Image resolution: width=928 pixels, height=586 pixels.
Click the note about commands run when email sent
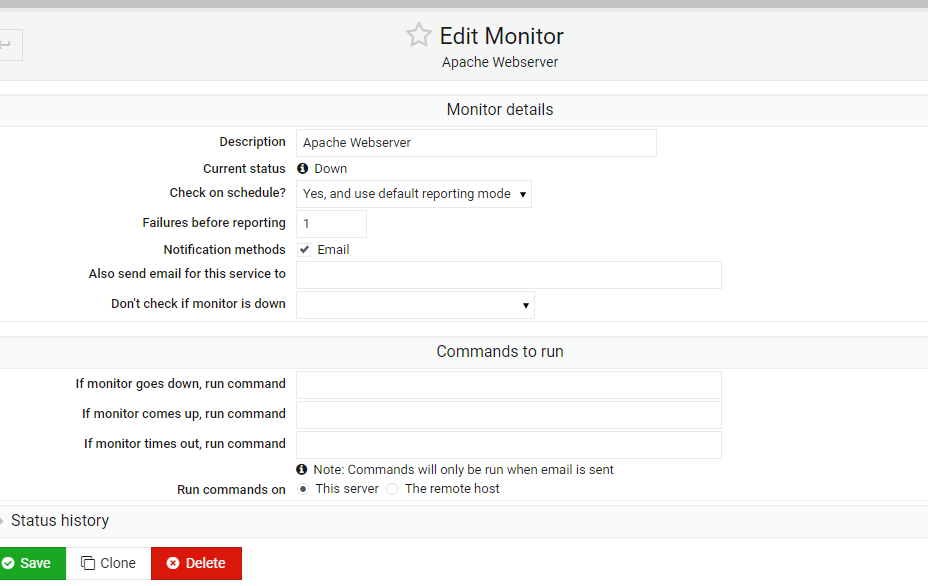point(463,469)
